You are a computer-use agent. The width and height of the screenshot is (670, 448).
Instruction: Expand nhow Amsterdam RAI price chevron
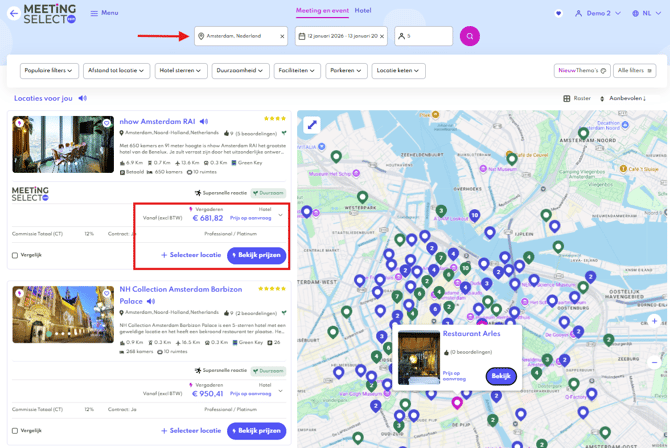point(280,215)
